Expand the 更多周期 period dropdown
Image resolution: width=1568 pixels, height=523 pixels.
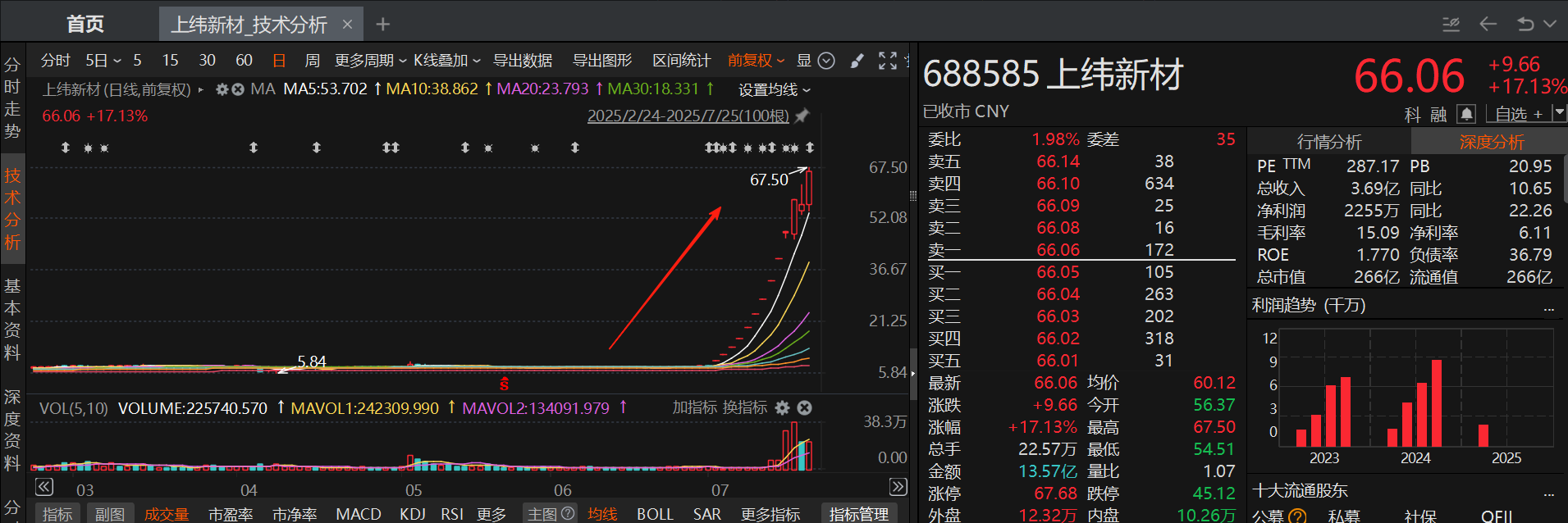[x=370, y=61]
